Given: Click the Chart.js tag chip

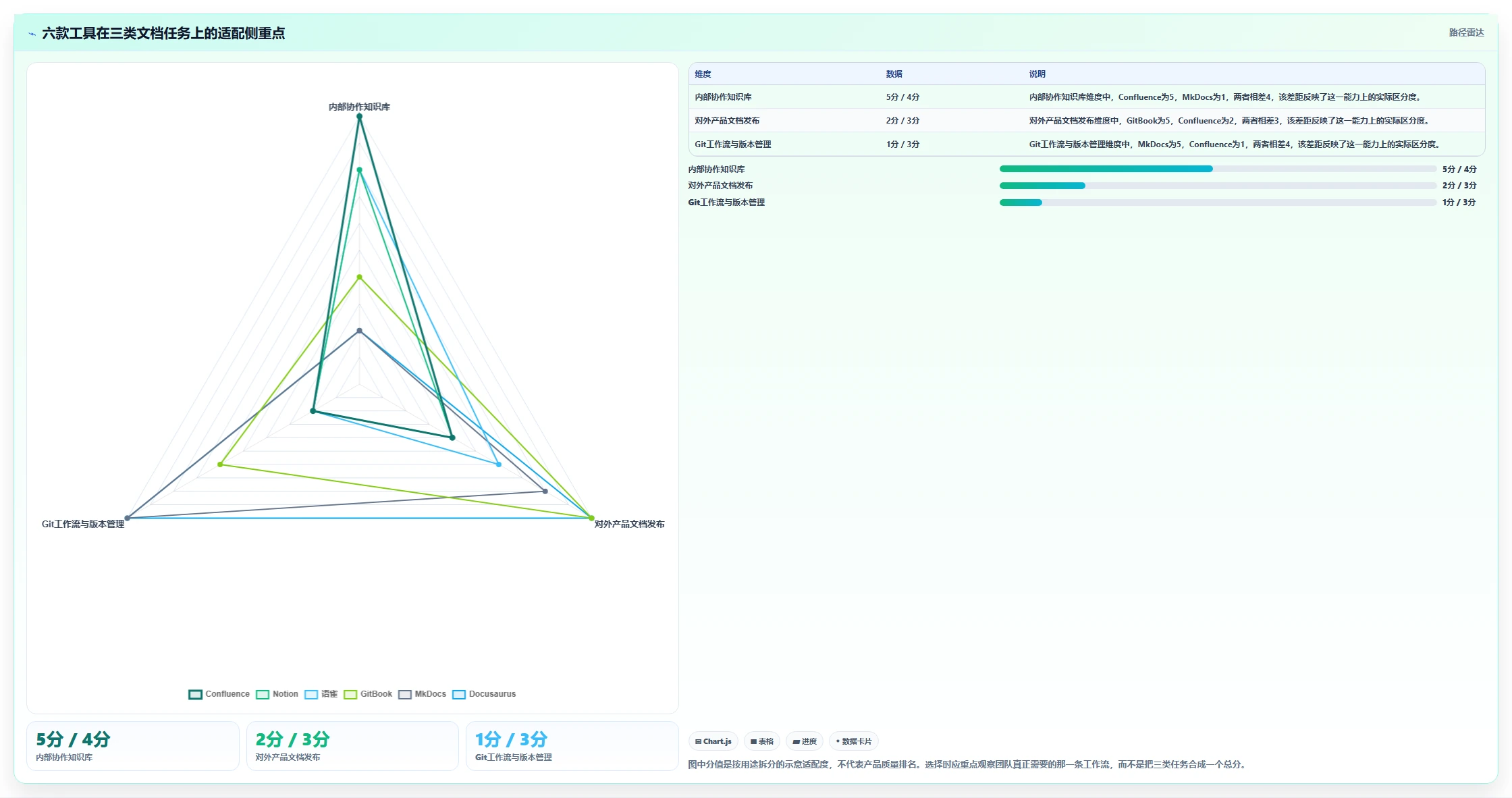Looking at the screenshot, I should click(713, 741).
